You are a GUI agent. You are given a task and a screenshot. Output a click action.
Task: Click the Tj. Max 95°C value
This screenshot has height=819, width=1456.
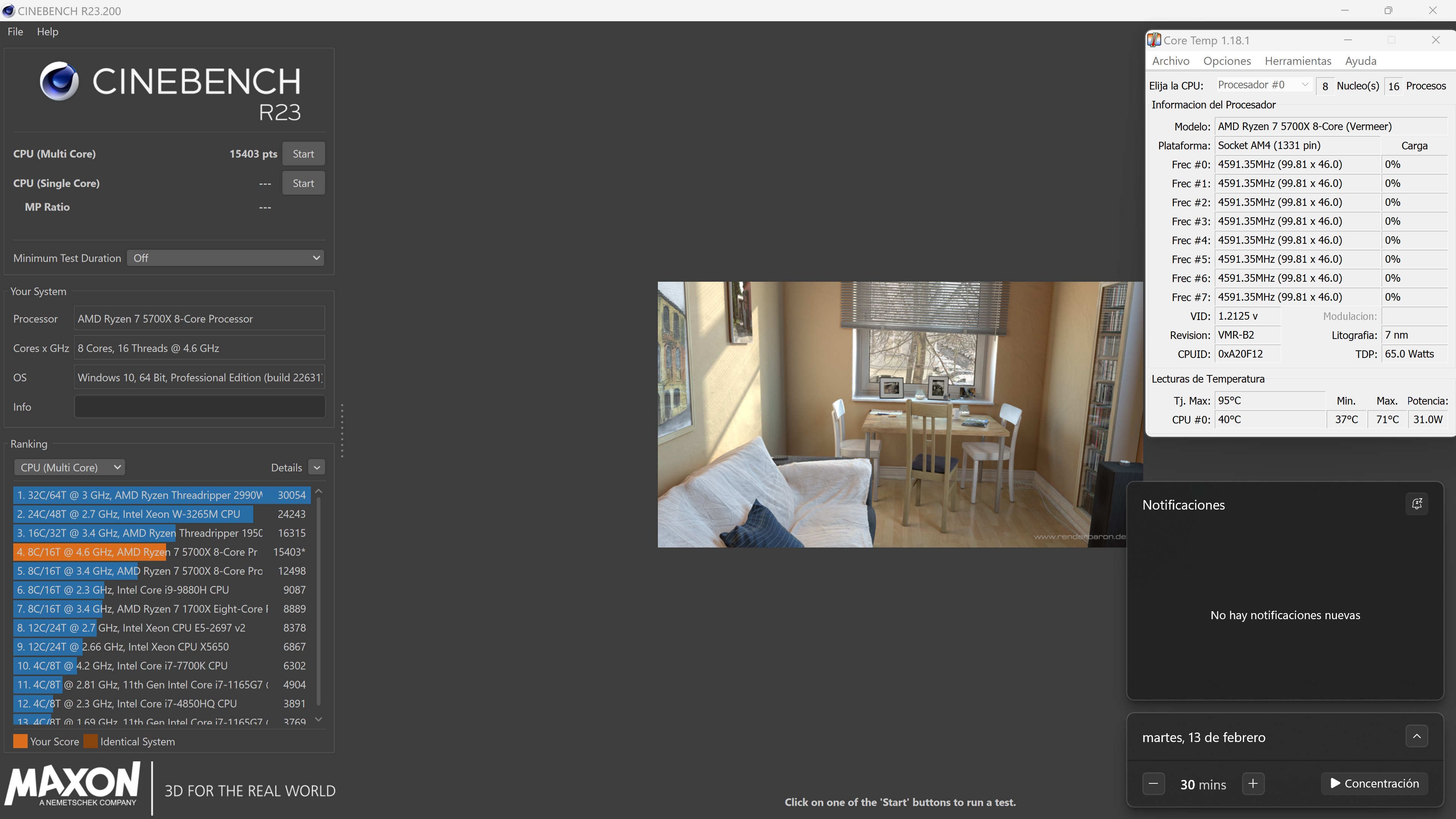coord(1270,401)
